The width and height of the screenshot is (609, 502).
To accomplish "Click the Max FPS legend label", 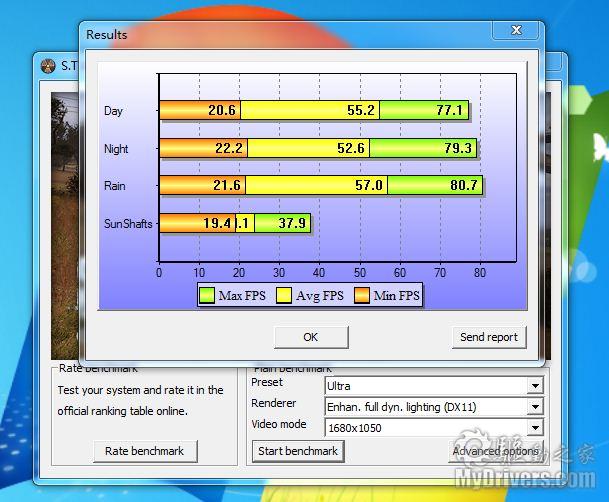I will (x=242, y=296).
